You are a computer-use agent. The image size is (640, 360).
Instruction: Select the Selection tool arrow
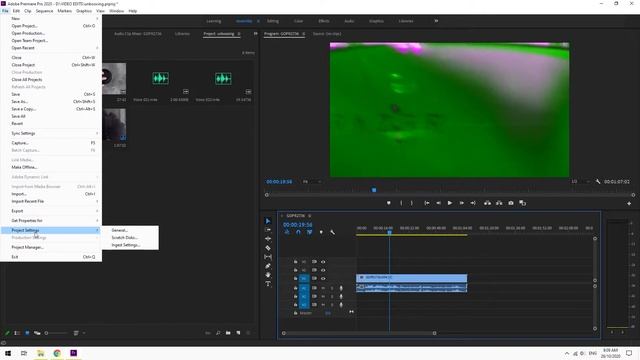268,221
